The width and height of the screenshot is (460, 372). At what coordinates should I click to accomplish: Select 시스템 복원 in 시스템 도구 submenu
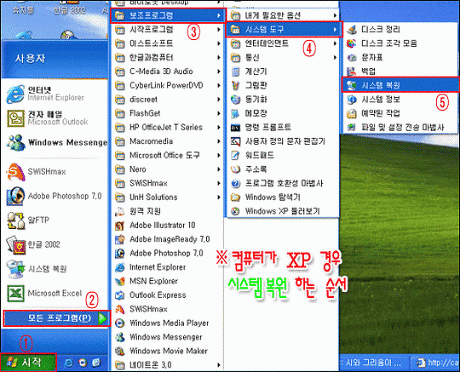coord(400,85)
